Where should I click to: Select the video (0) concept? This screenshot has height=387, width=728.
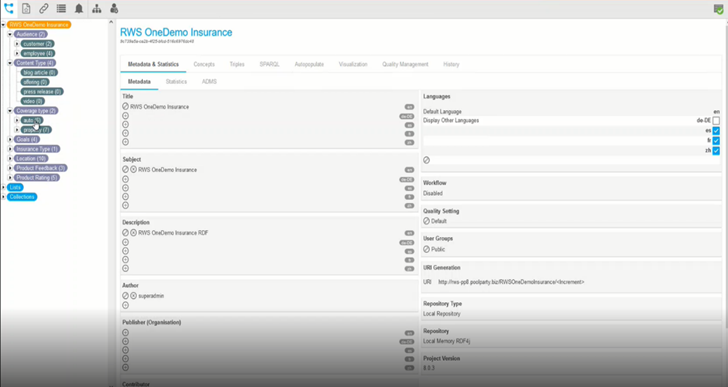pyautogui.click(x=32, y=101)
